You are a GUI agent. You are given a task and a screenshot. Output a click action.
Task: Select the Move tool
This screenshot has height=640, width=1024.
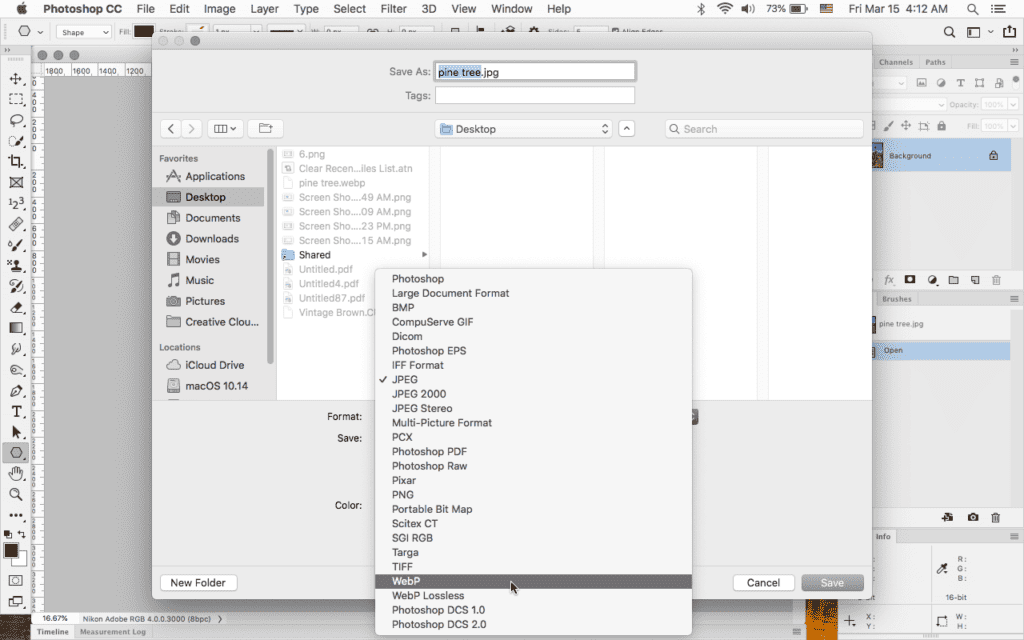(16, 79)
